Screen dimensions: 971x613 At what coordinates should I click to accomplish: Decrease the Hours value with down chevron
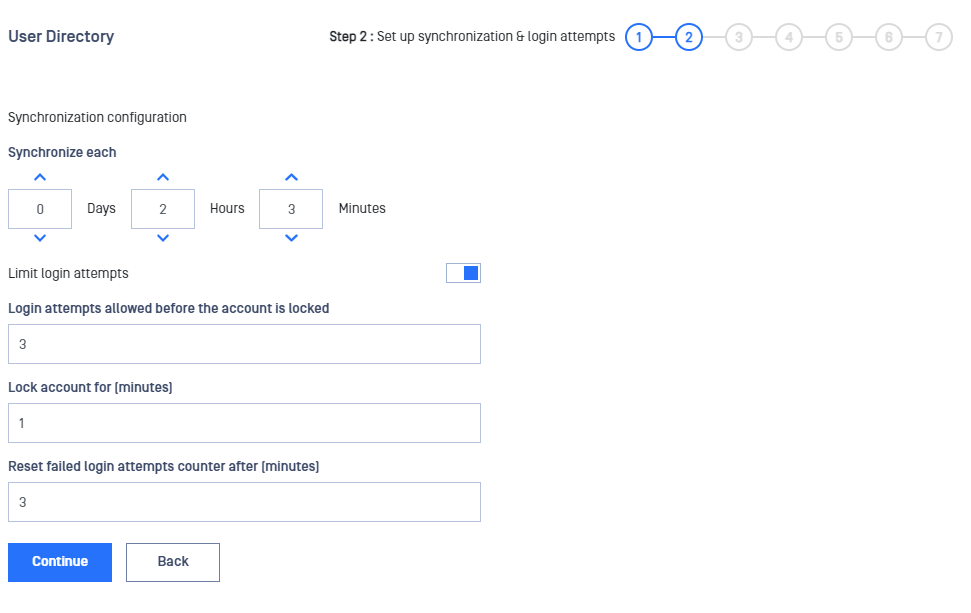(163, 238)
